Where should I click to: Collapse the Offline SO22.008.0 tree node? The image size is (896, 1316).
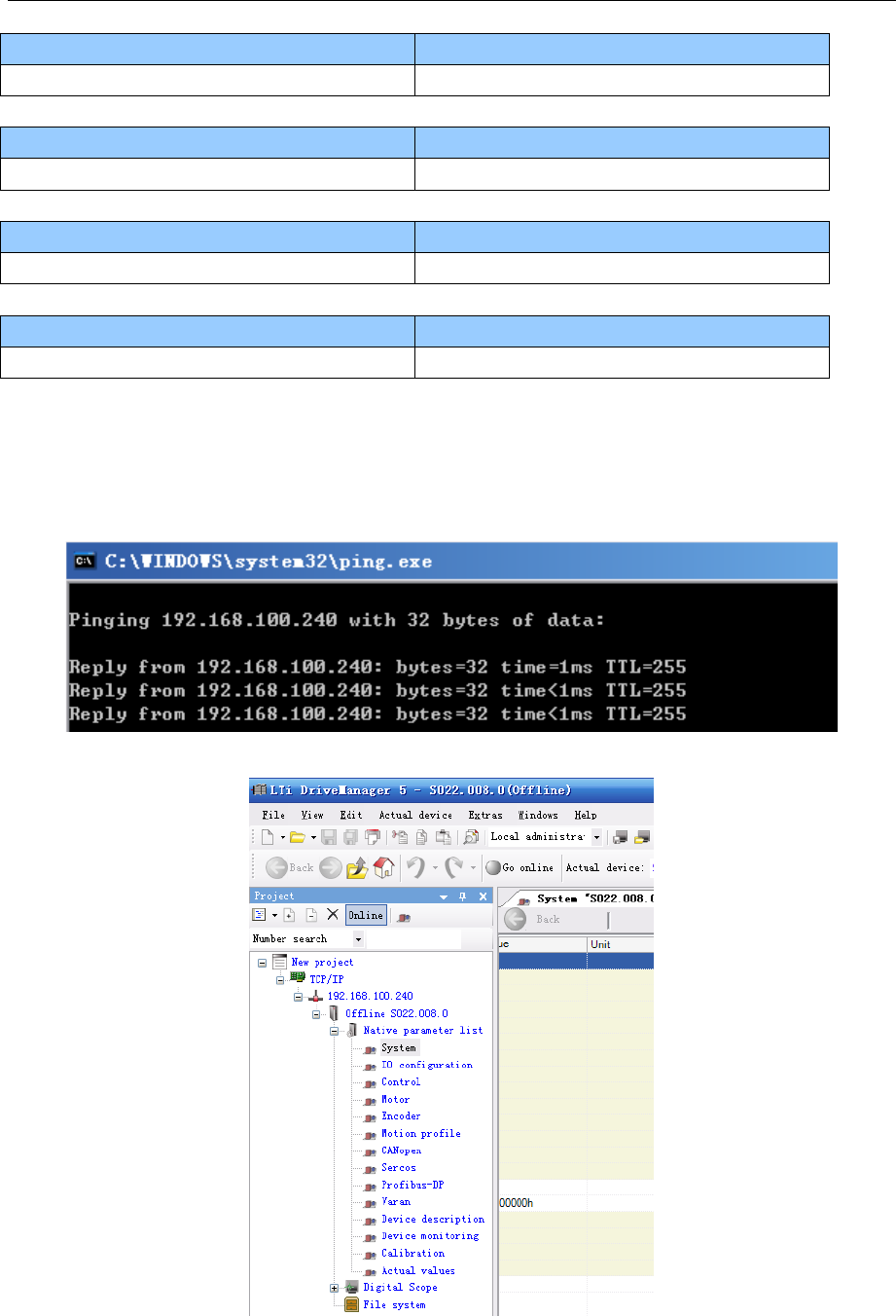316,1014
